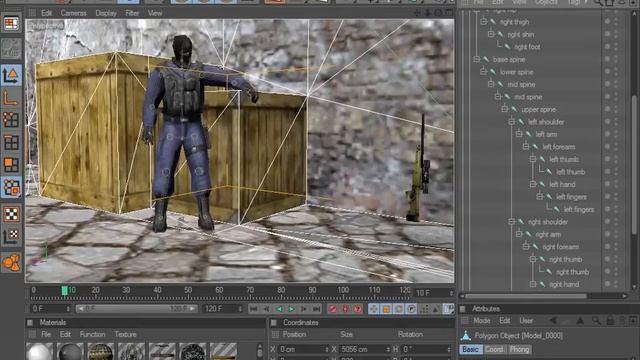Collapse the upper spine joint
640x360 pixels.
pos(505,109)
